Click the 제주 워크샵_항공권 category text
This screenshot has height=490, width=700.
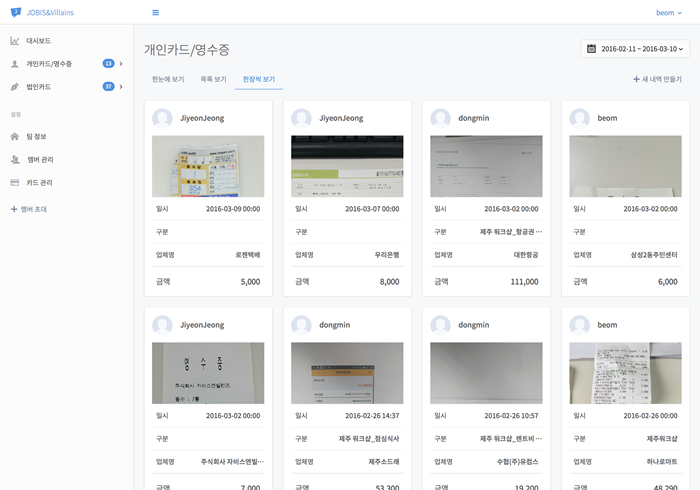(x=511, y=232)
